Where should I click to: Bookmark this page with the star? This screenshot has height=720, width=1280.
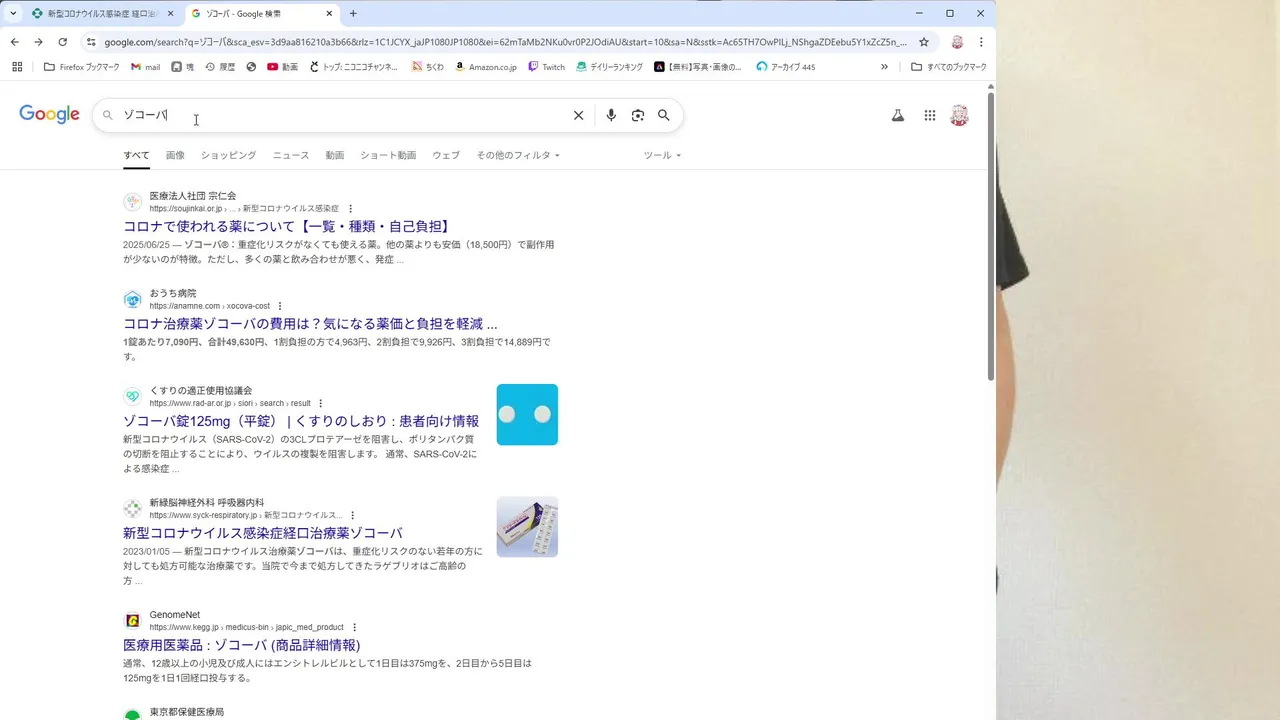(924, 42)
